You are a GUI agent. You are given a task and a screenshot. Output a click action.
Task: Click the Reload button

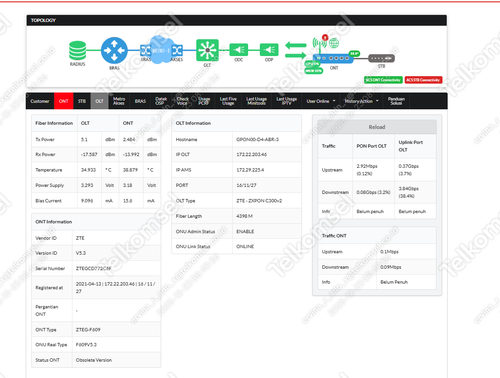click(x=377, y=127)
